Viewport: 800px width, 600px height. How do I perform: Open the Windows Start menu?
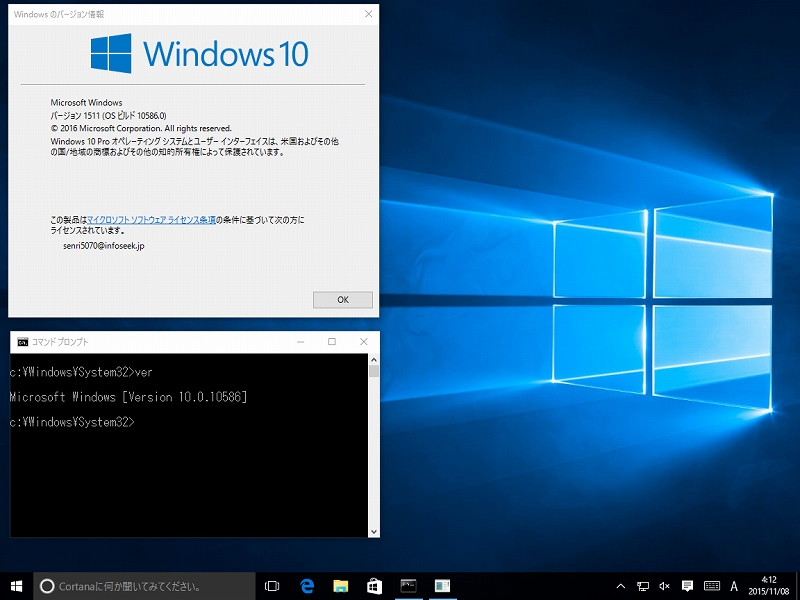16,586
